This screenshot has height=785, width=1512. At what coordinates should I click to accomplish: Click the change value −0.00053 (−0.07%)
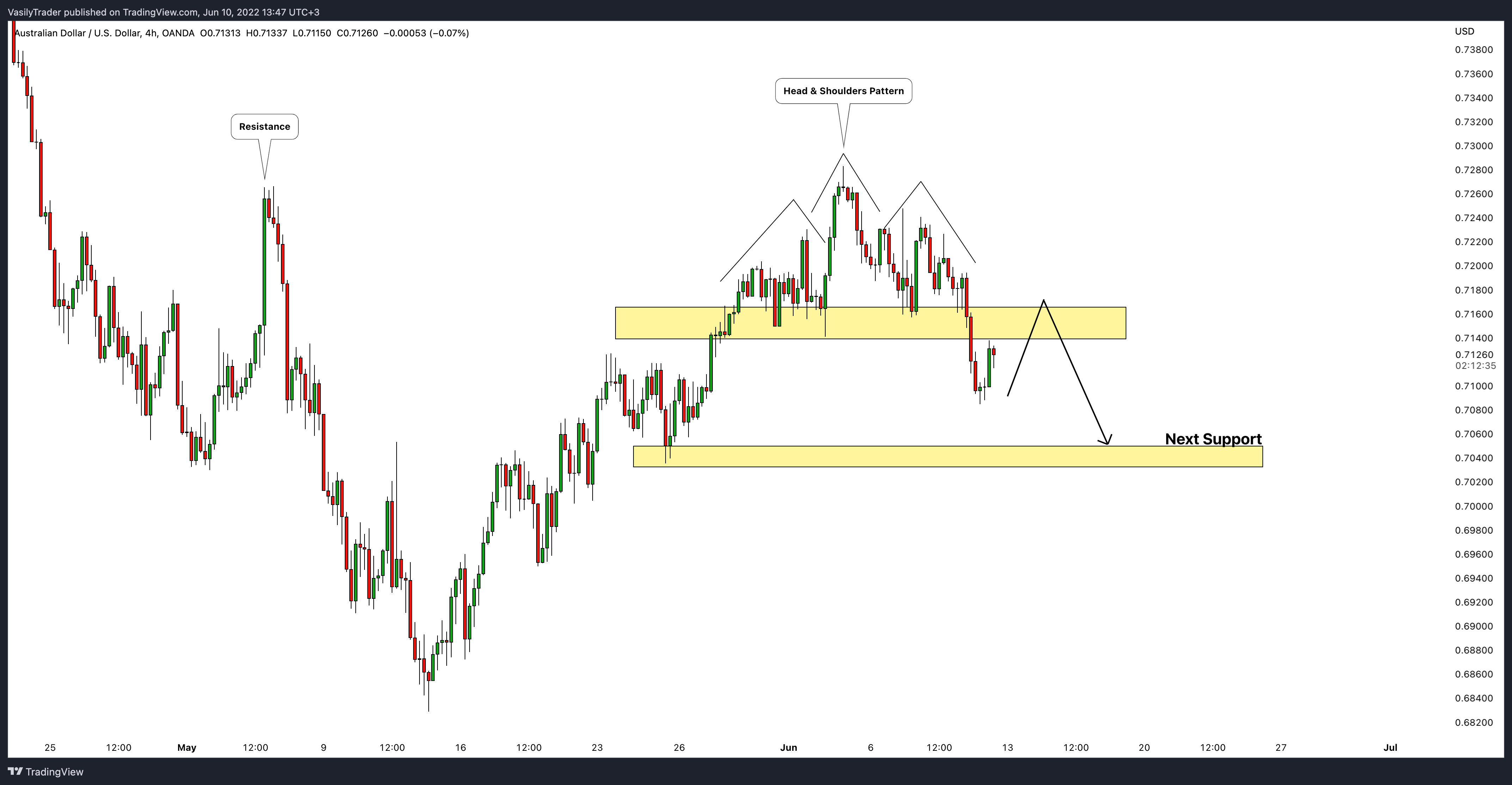426,34
